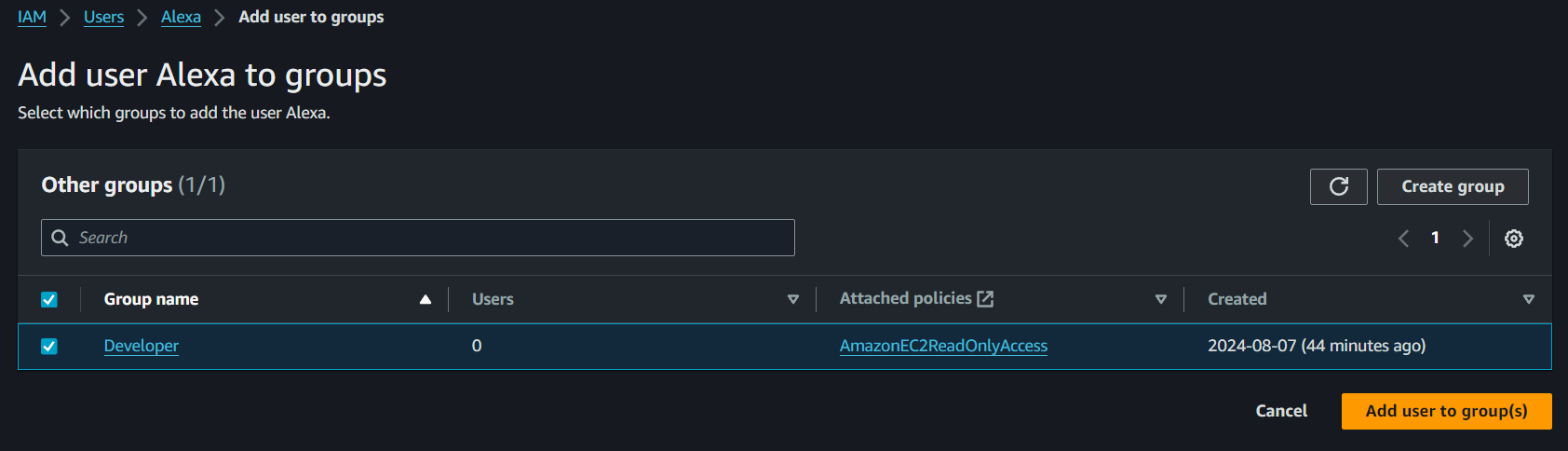Open the AmazonEC2ReadOnlyAccess policy link
The height and width of the screenshot is (451, 1568).
point(943,346)
